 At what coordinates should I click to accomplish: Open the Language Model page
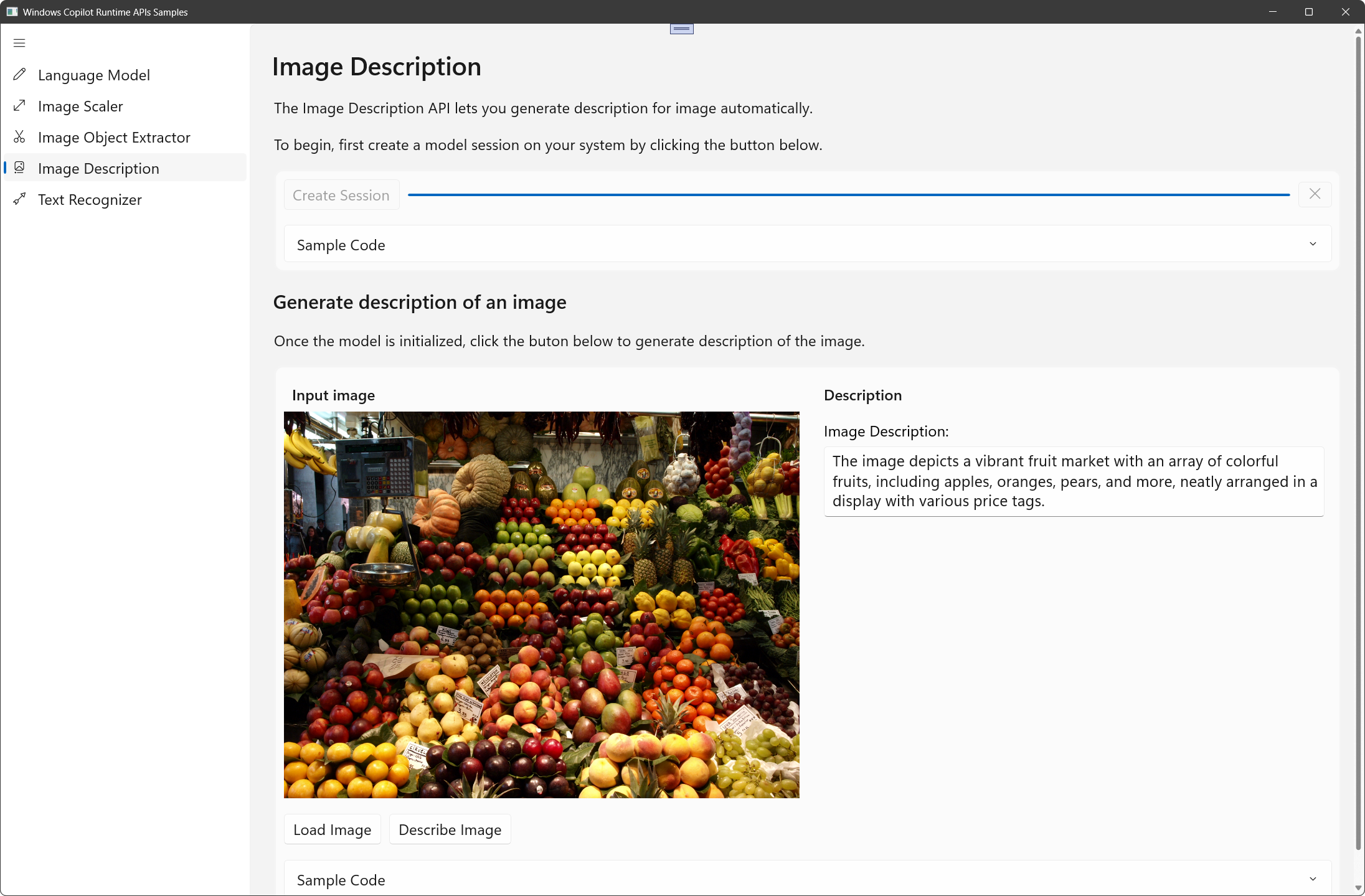pyautogui.click(x=93, y=75)
